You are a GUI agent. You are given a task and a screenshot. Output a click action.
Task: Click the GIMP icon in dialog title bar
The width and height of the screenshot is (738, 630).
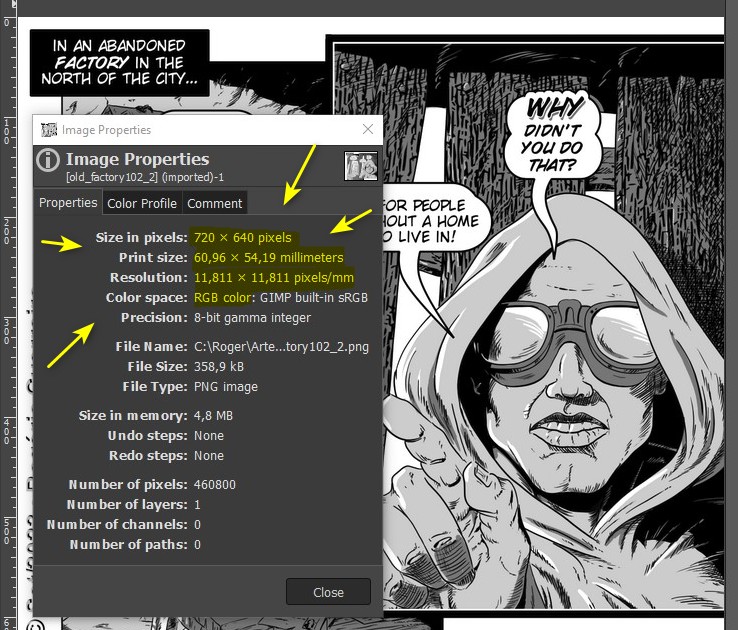click(49, 130)
